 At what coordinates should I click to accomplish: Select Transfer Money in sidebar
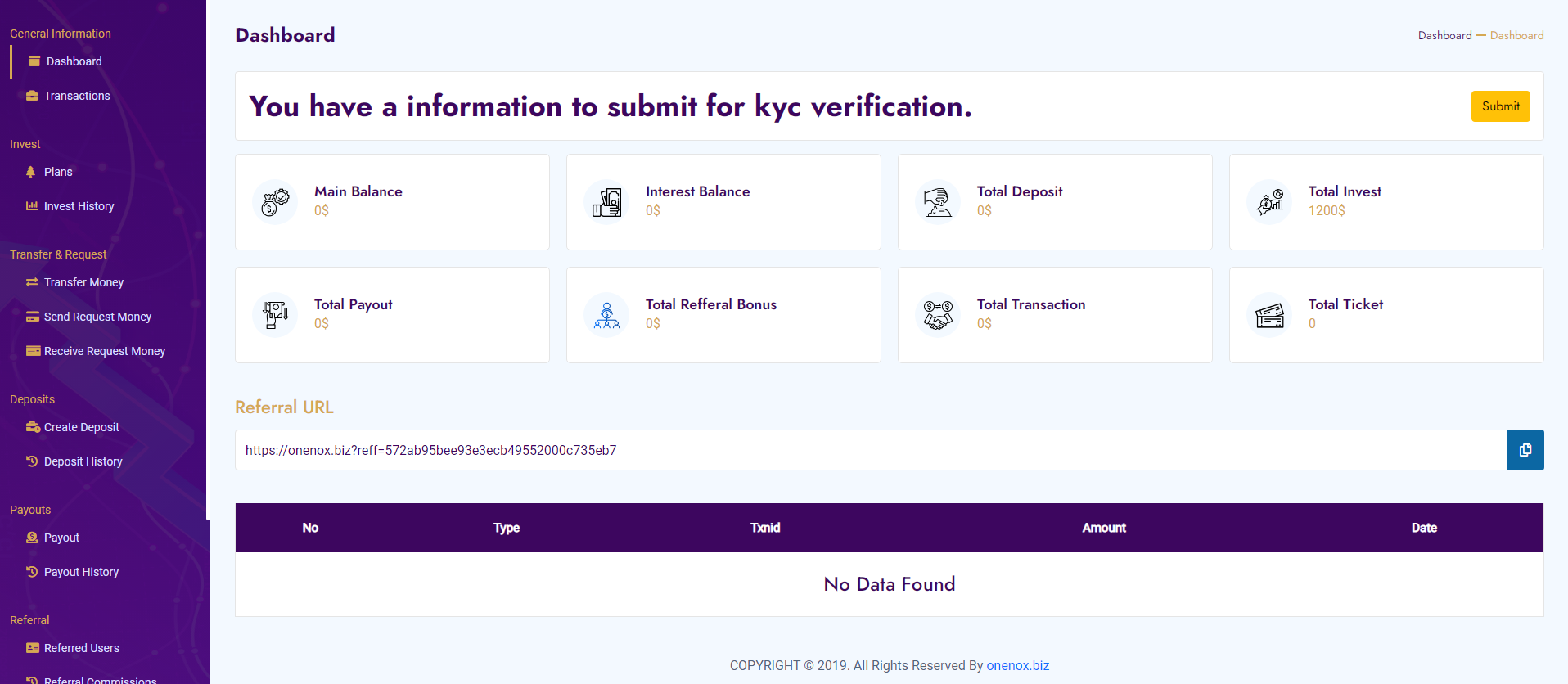tap(83, 282)
